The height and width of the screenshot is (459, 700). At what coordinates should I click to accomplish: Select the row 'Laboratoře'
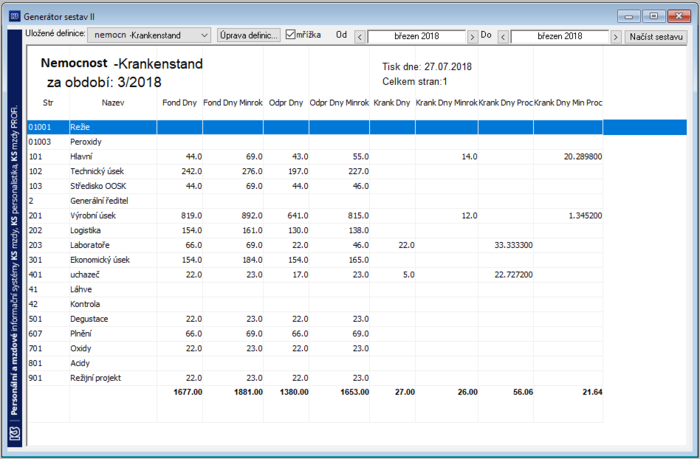coord(315,245)
